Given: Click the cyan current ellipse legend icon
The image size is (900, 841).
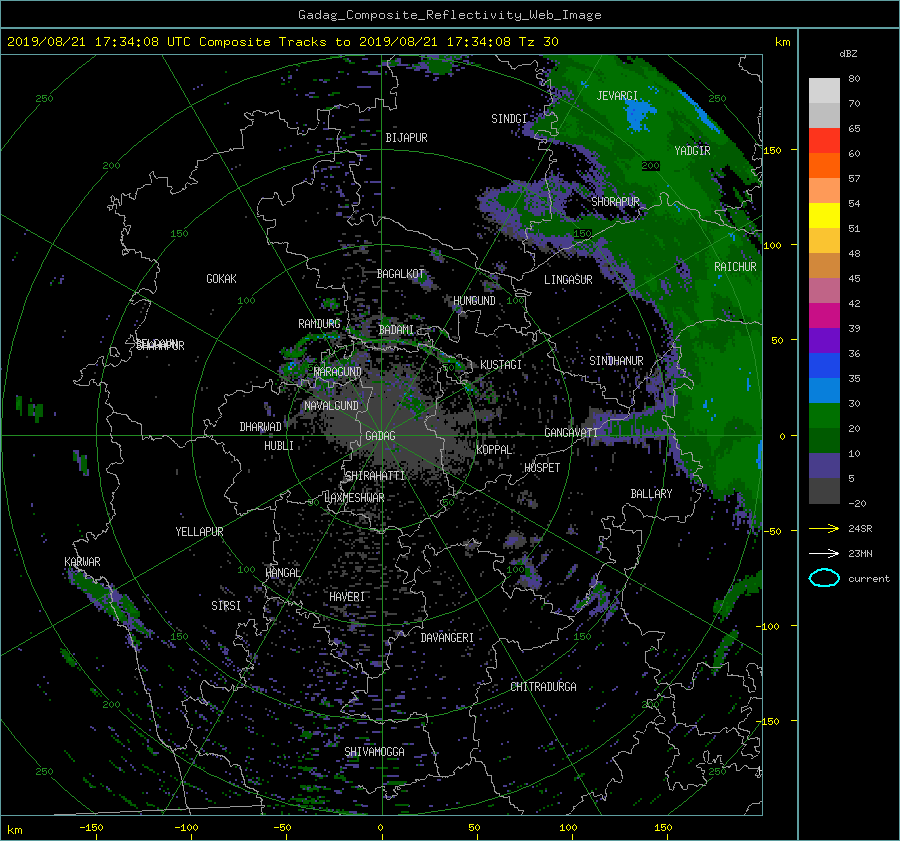Looking at the screenshot, I should click(x=824, y=578).
